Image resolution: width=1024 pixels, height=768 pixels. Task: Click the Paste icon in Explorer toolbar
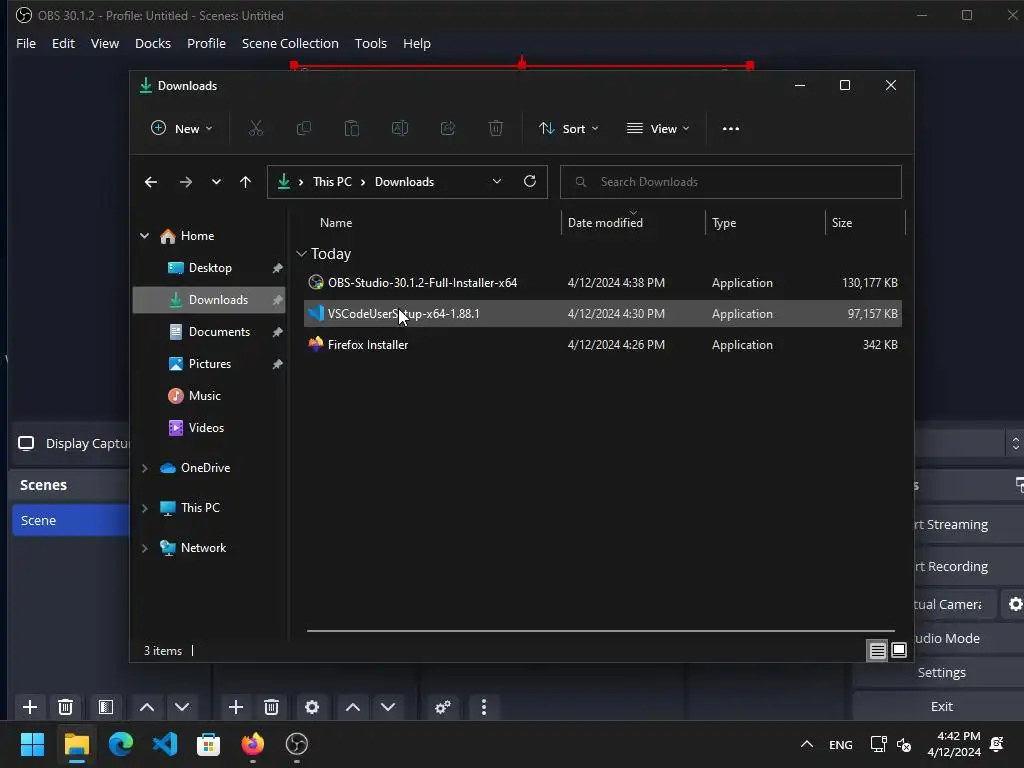(x=351, y=129)
